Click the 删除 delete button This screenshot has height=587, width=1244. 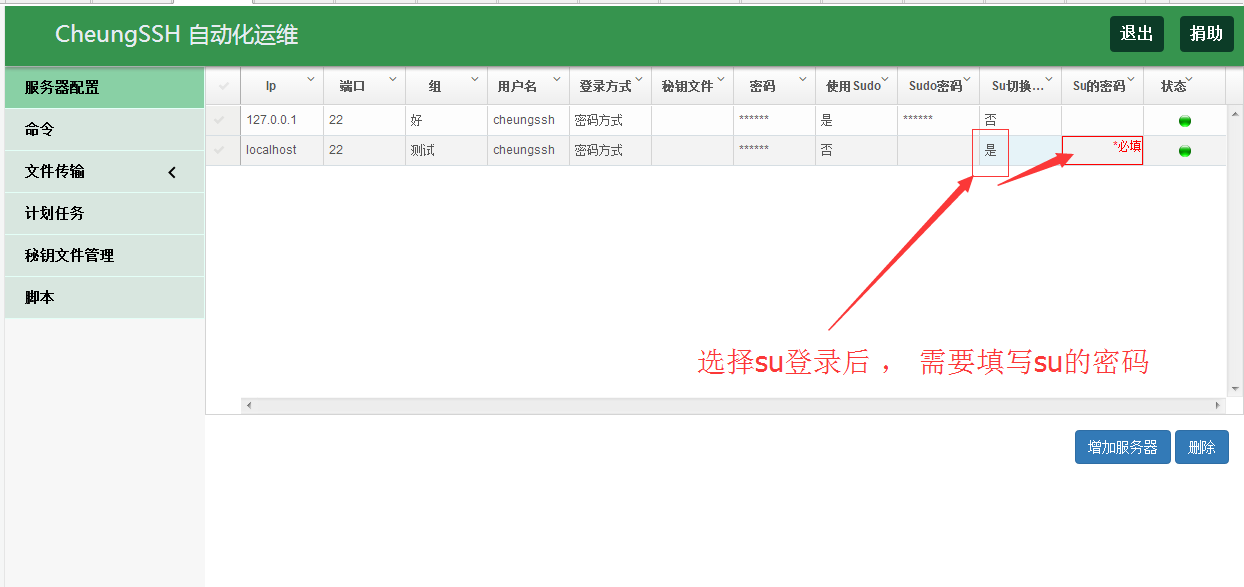tap(1202, 447)
